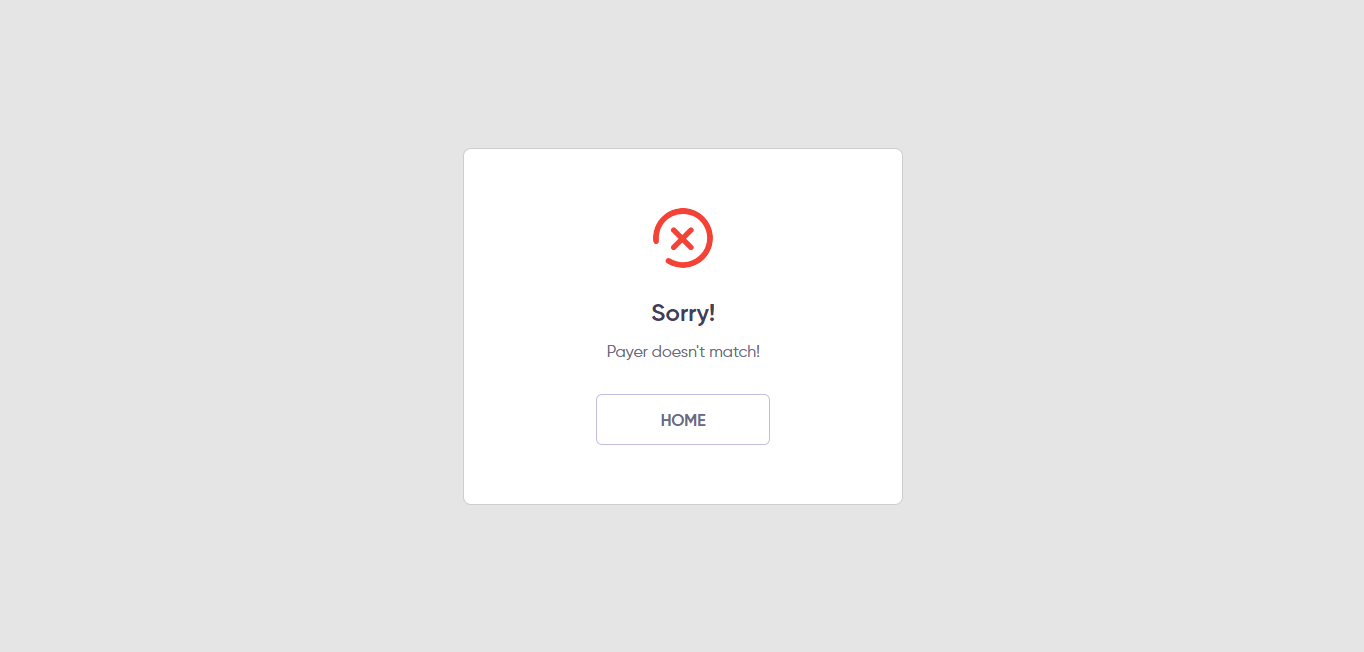Click the "Payer doesn't match!" message
Viewport: 1364px width, 652px height.
click(x=683, y=352)
